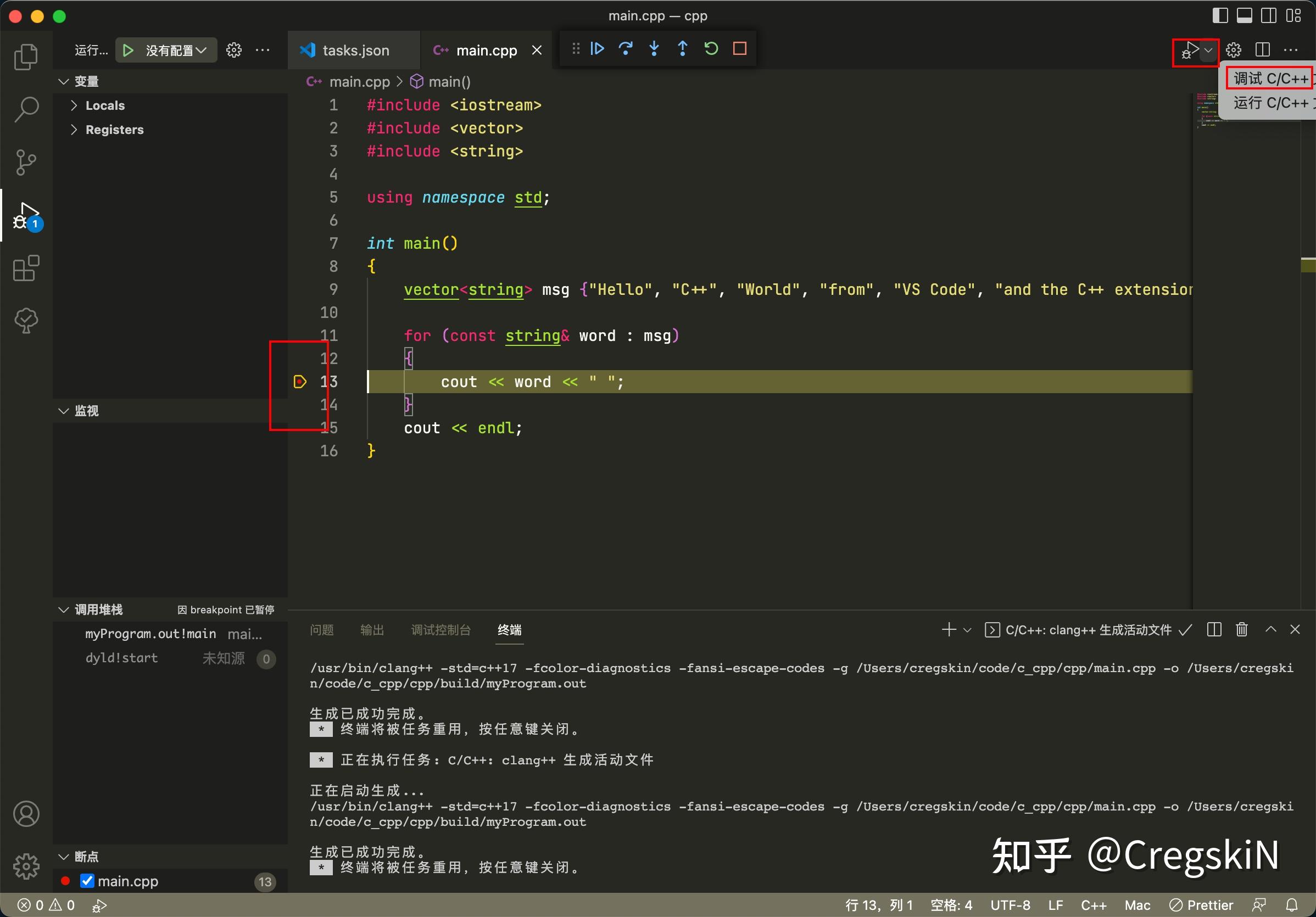Toggle Prettier in the status bar
Viewport: 1316px width, 917px height.
pos(1201,905)
